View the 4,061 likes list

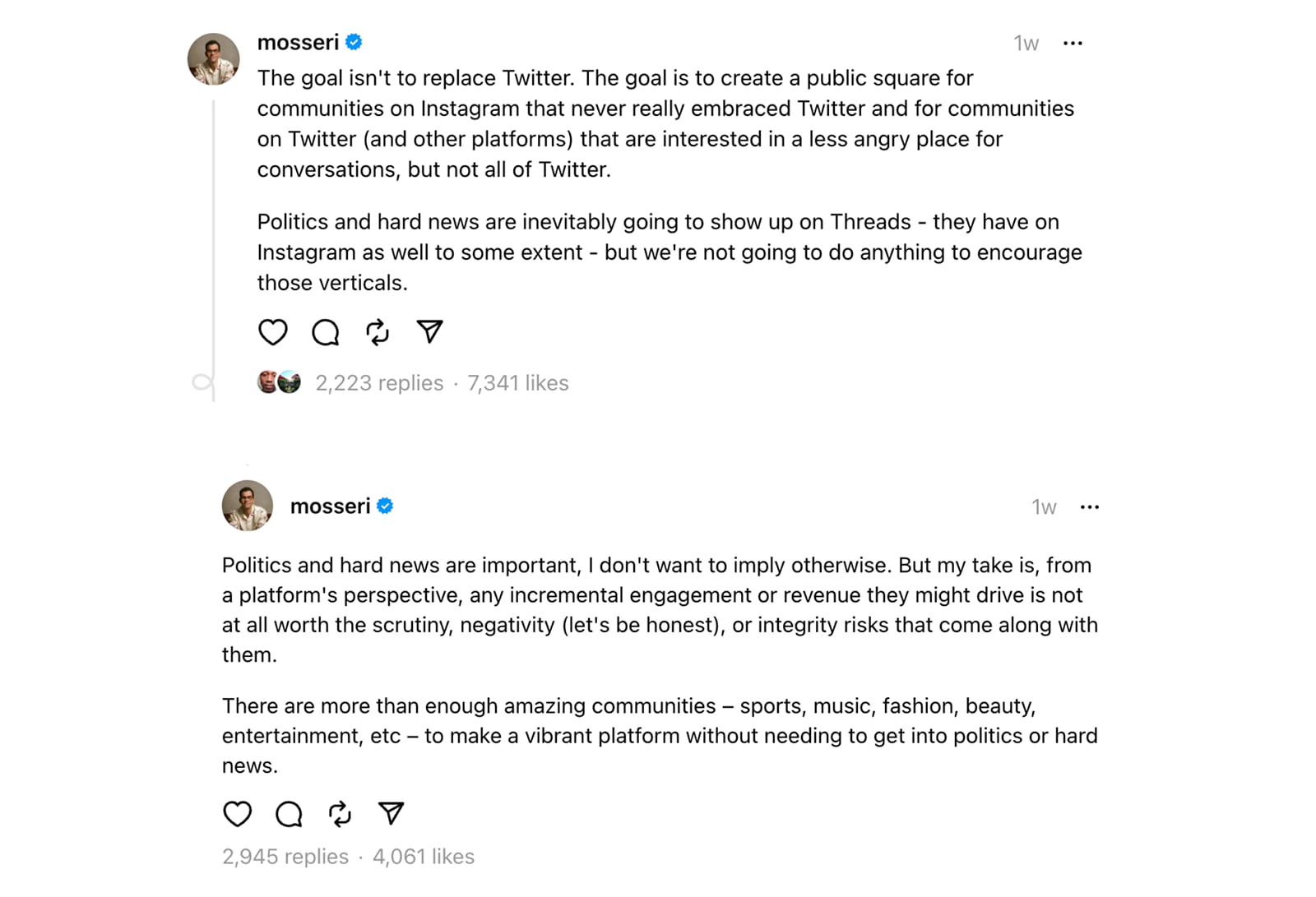coord(424,857)
